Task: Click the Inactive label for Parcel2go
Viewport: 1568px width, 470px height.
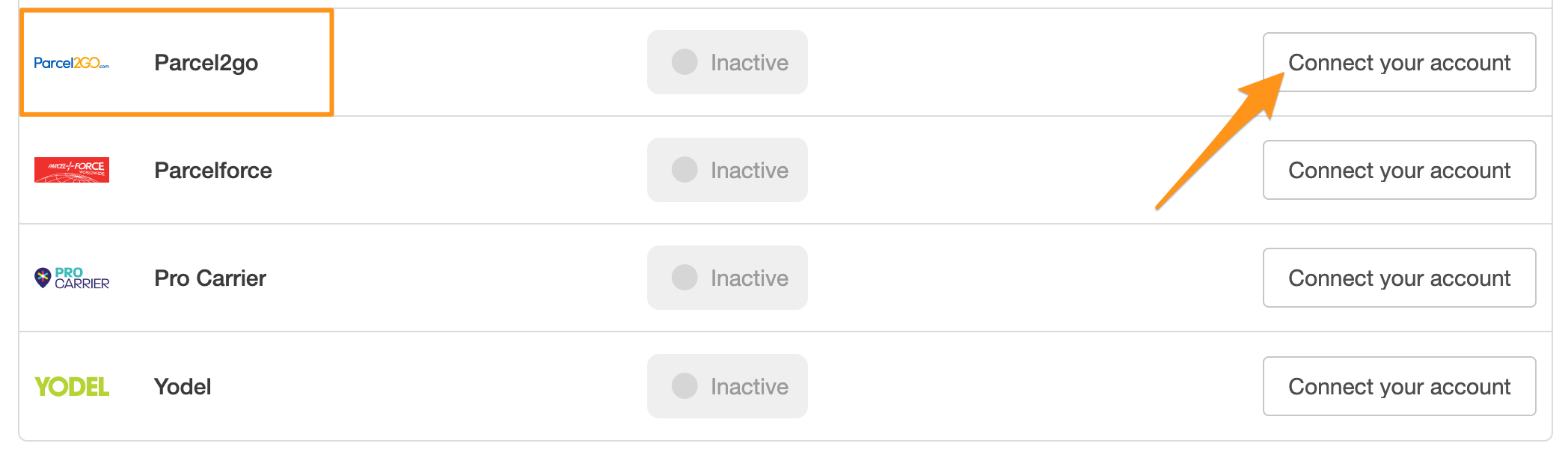Action: pyautogui.click(x=750, y=63)
